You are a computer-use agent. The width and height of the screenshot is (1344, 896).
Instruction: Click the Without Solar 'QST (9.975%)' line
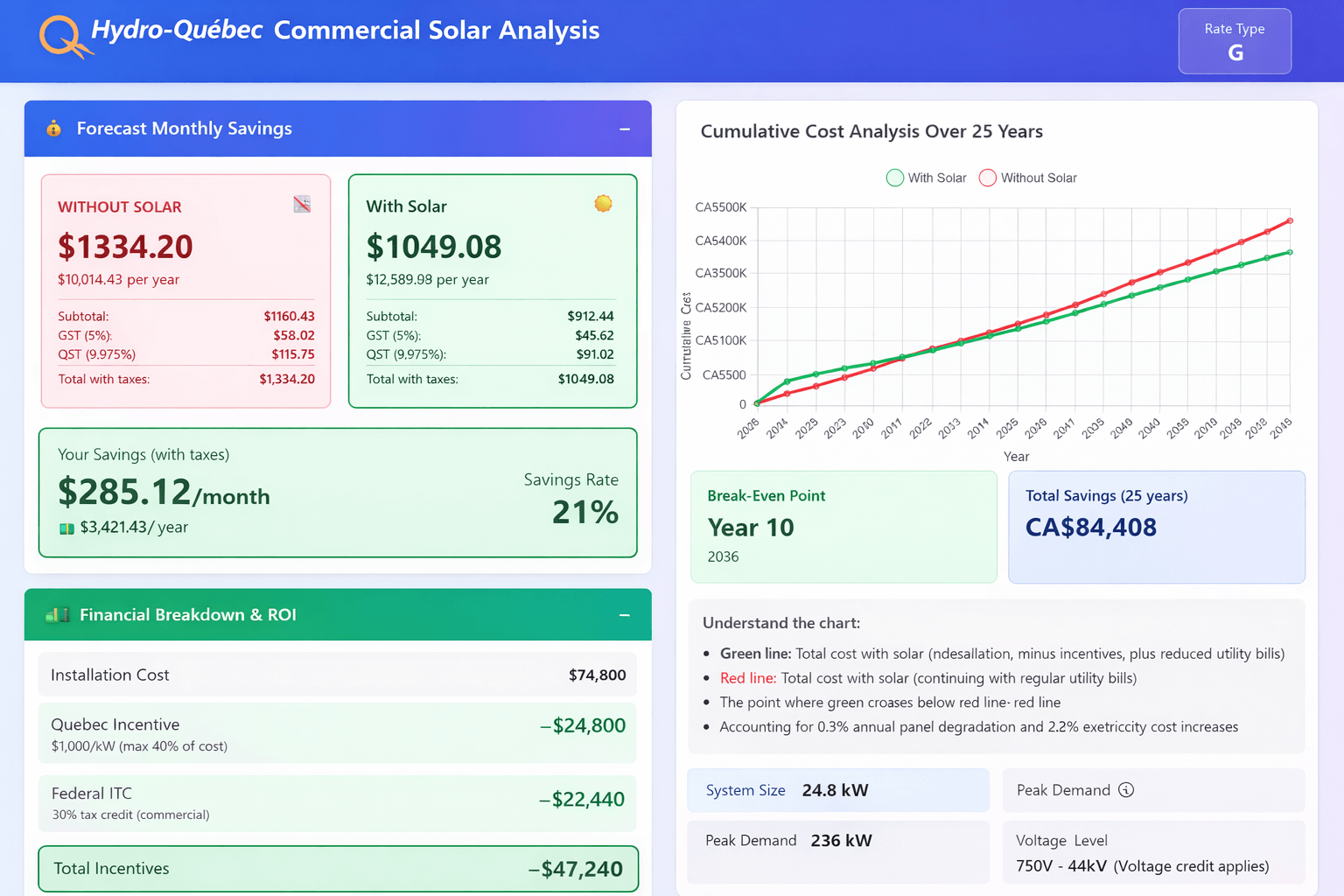click(x=186, y=354)
